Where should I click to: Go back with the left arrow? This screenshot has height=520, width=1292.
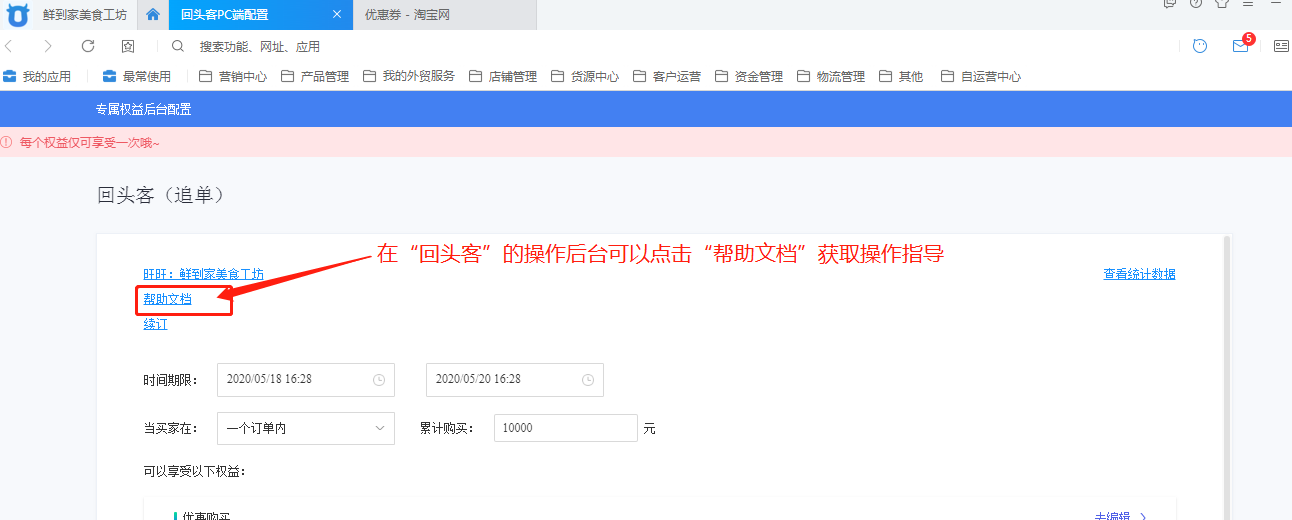pyautogui.click(x=9, y=46)
